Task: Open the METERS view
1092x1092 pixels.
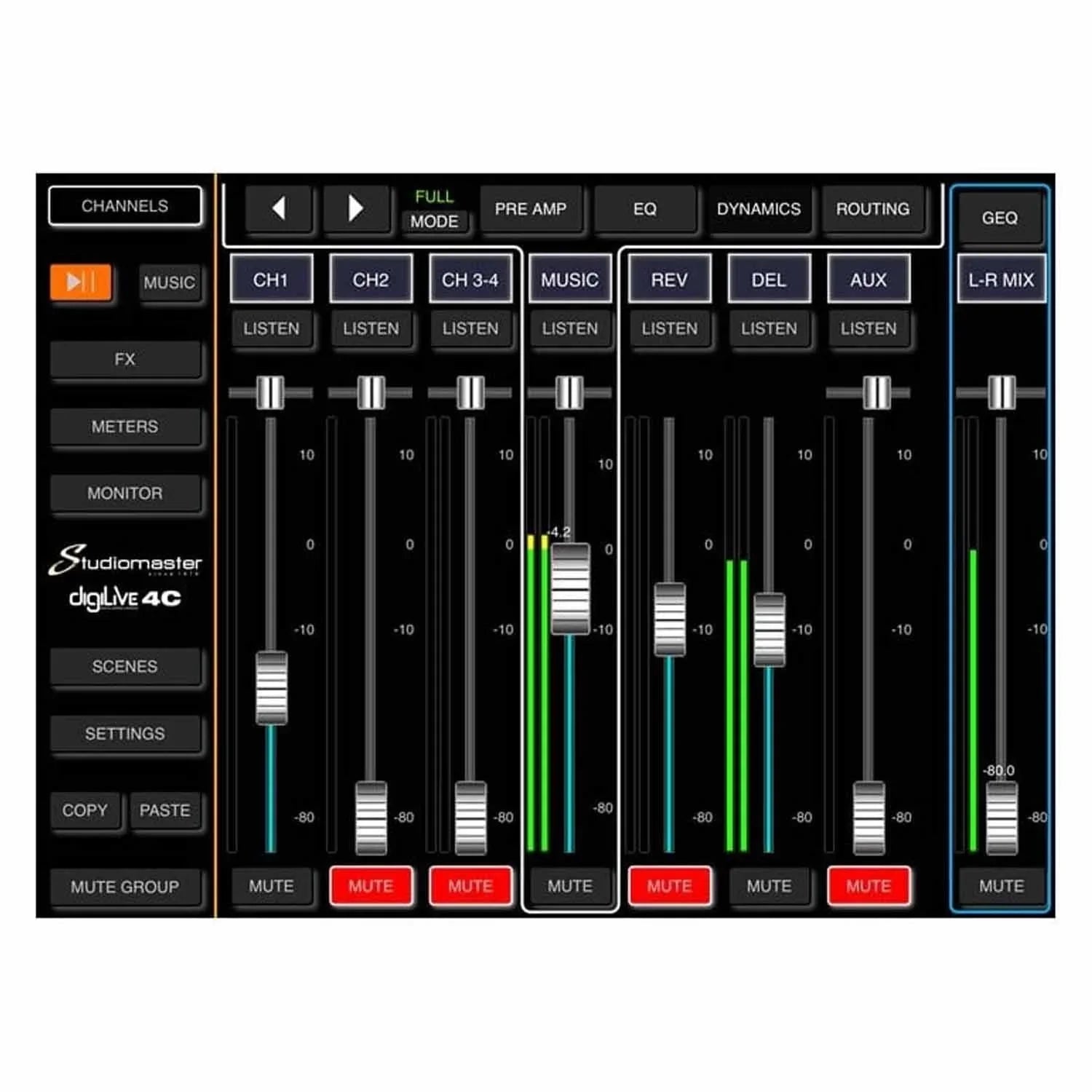Action: pyautogui.click(x=125, y=427)
